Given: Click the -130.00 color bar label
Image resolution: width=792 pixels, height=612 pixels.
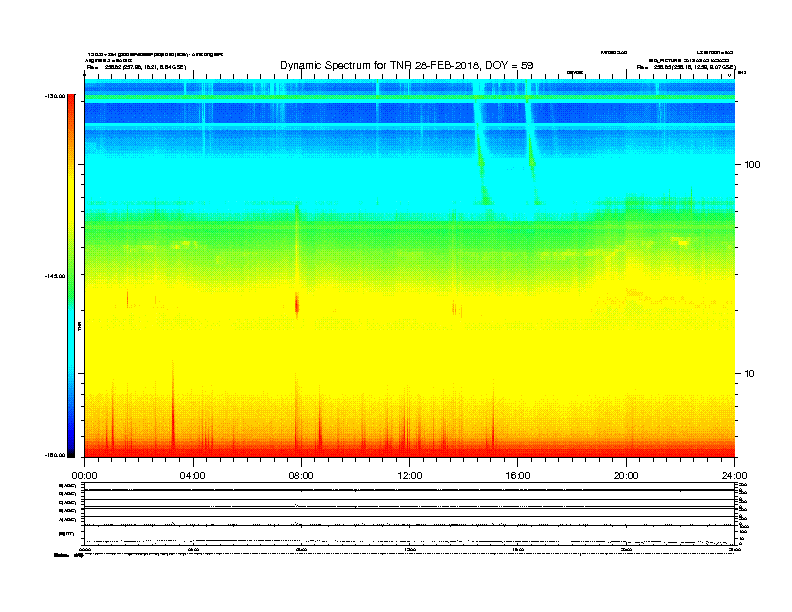Looking at the screenshot, I should coord(55,96).
